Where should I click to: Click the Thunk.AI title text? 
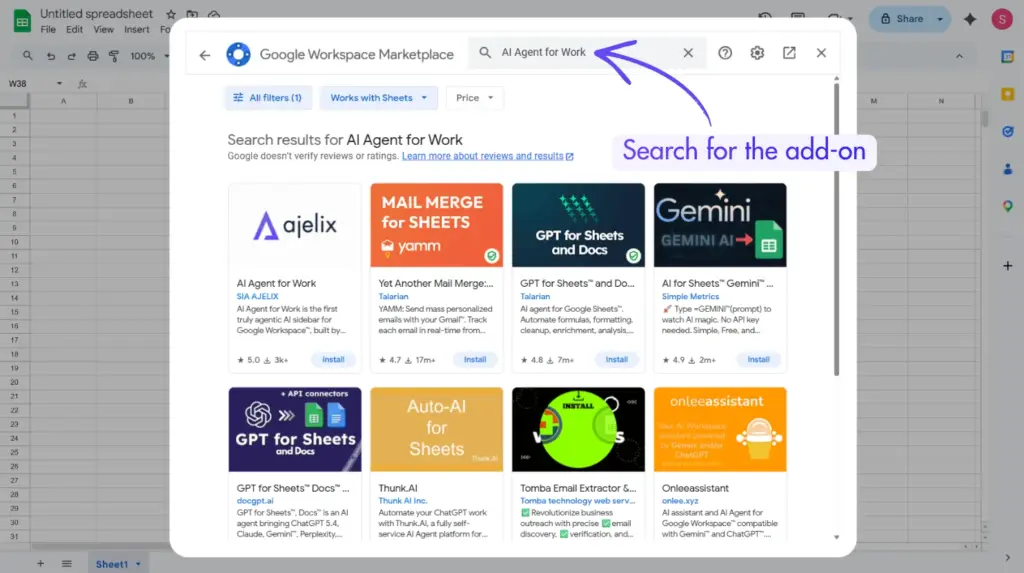tap(398, 488)
